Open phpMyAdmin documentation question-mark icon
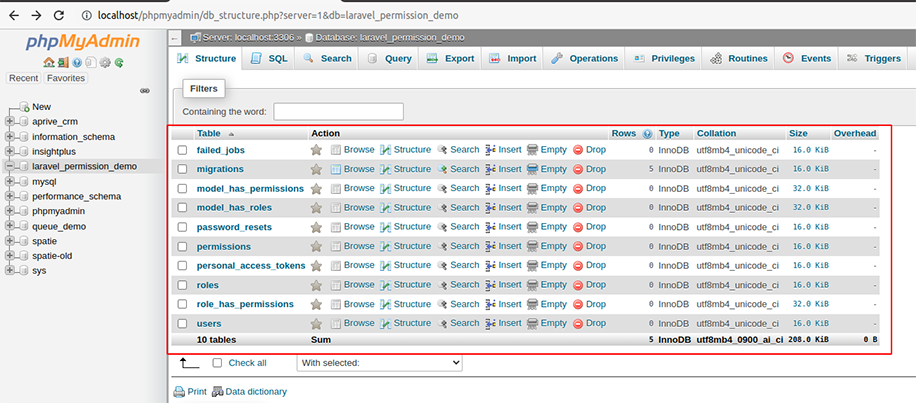The height and width of the screenshot is (403, 916). (77, 62)
